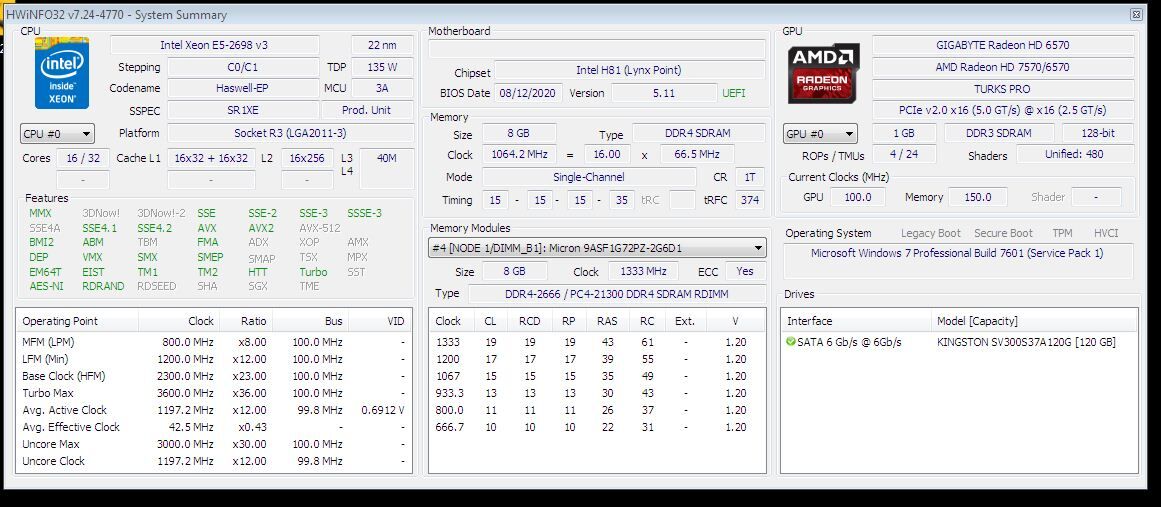
Task: Select the Turbo Max operating point row
Action: 214,393
